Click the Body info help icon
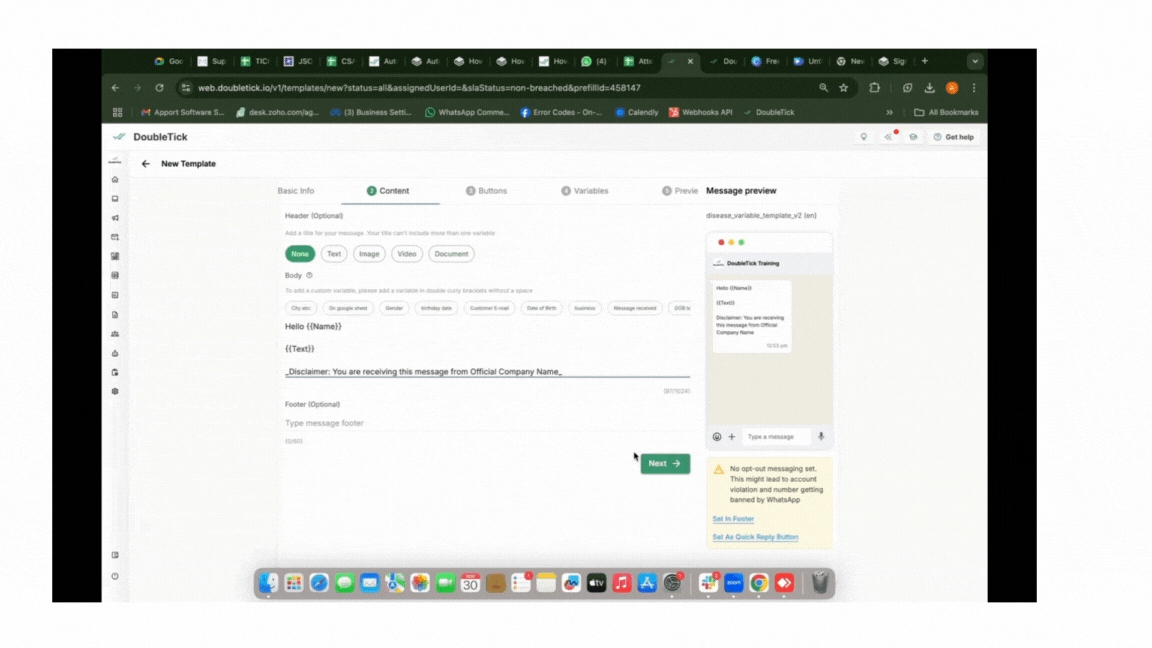 click(309, 275)
